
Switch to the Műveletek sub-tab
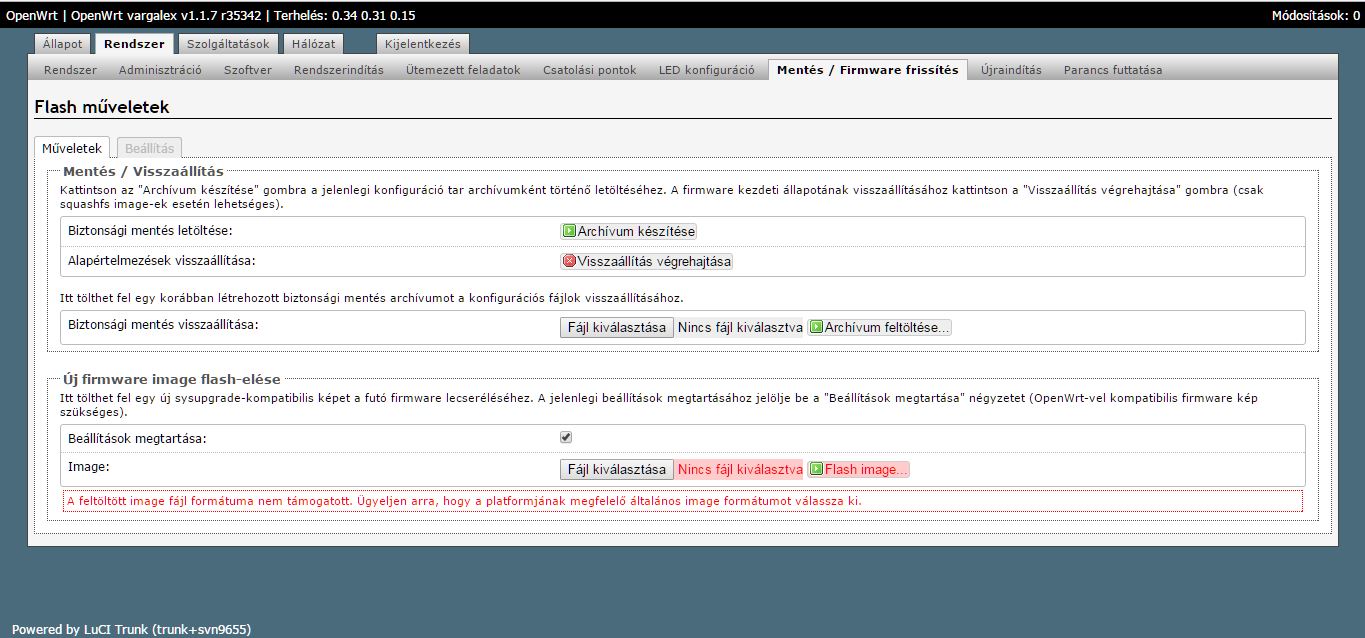click(72, 148)
